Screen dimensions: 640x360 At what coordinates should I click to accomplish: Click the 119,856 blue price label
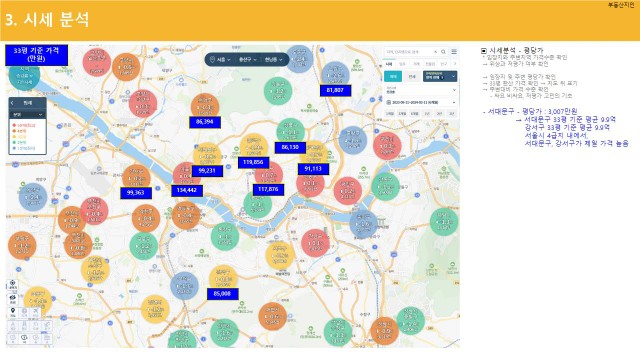[x=253, y=162]
